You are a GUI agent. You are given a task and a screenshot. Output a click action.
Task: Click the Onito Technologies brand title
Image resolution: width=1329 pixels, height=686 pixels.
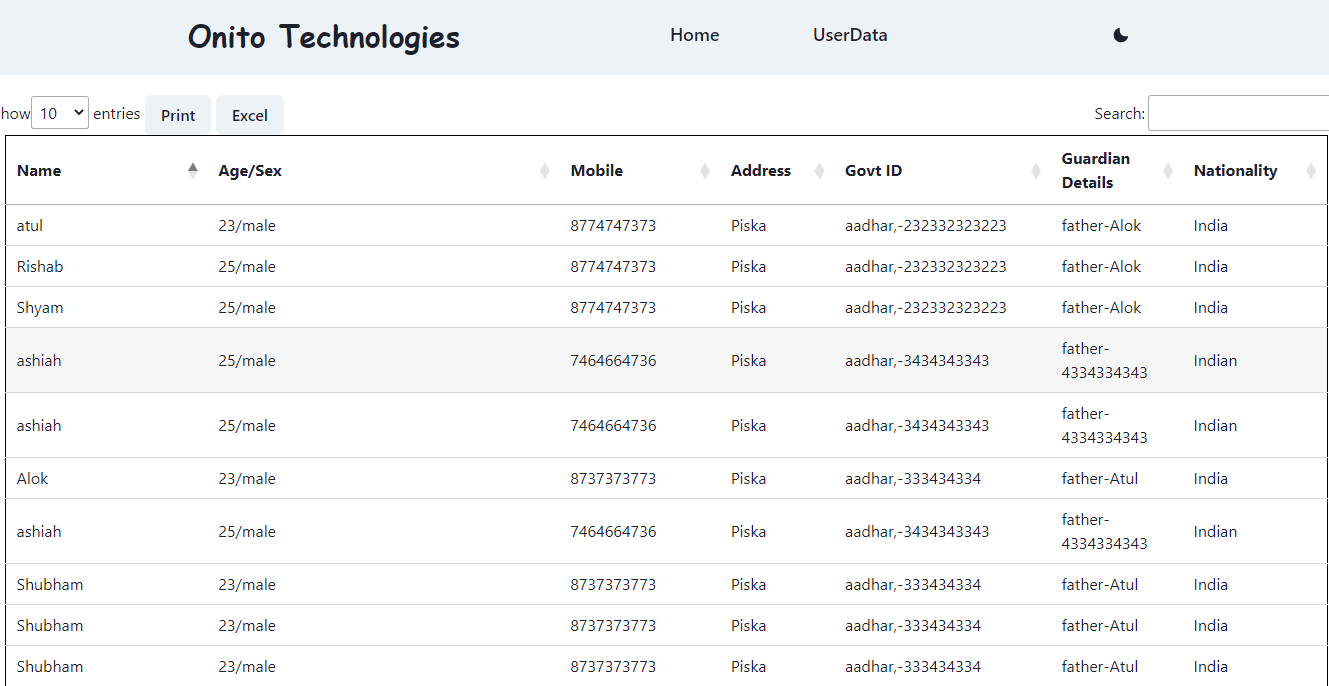(x=324, y=37)
